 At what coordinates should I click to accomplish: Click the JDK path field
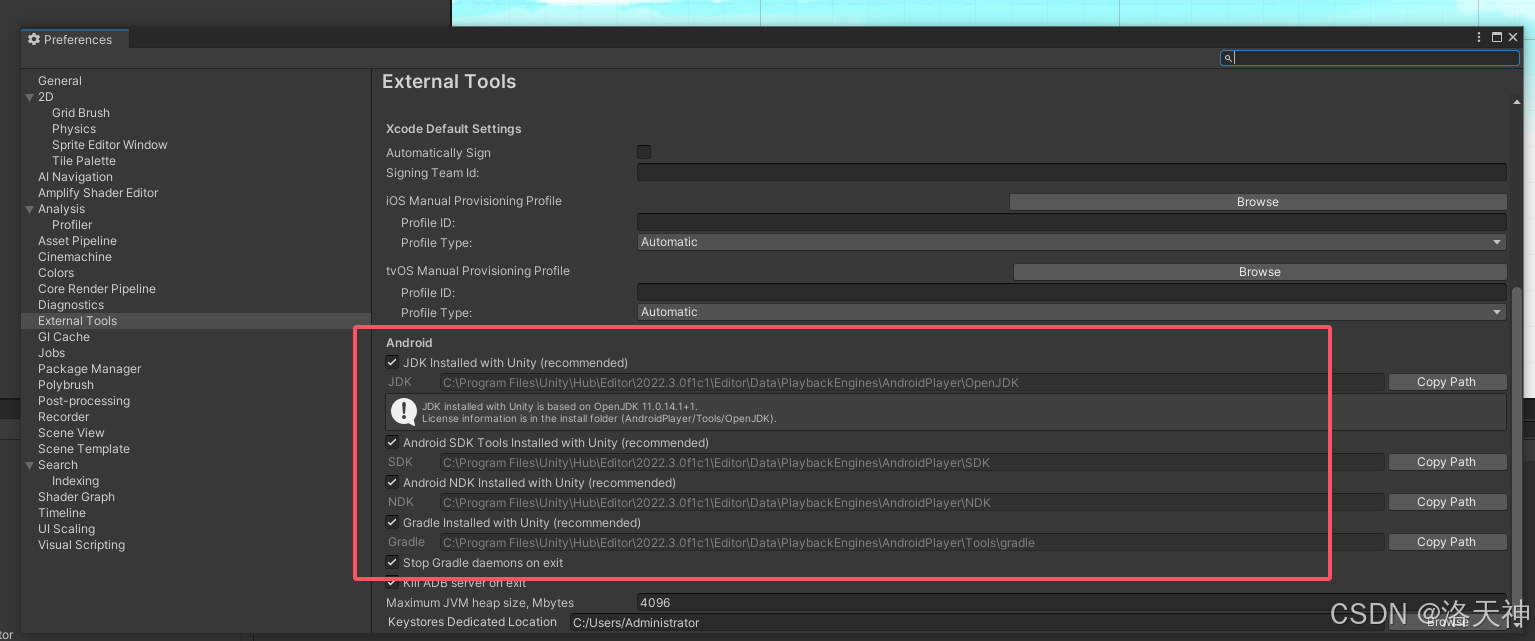pos(912,382)
